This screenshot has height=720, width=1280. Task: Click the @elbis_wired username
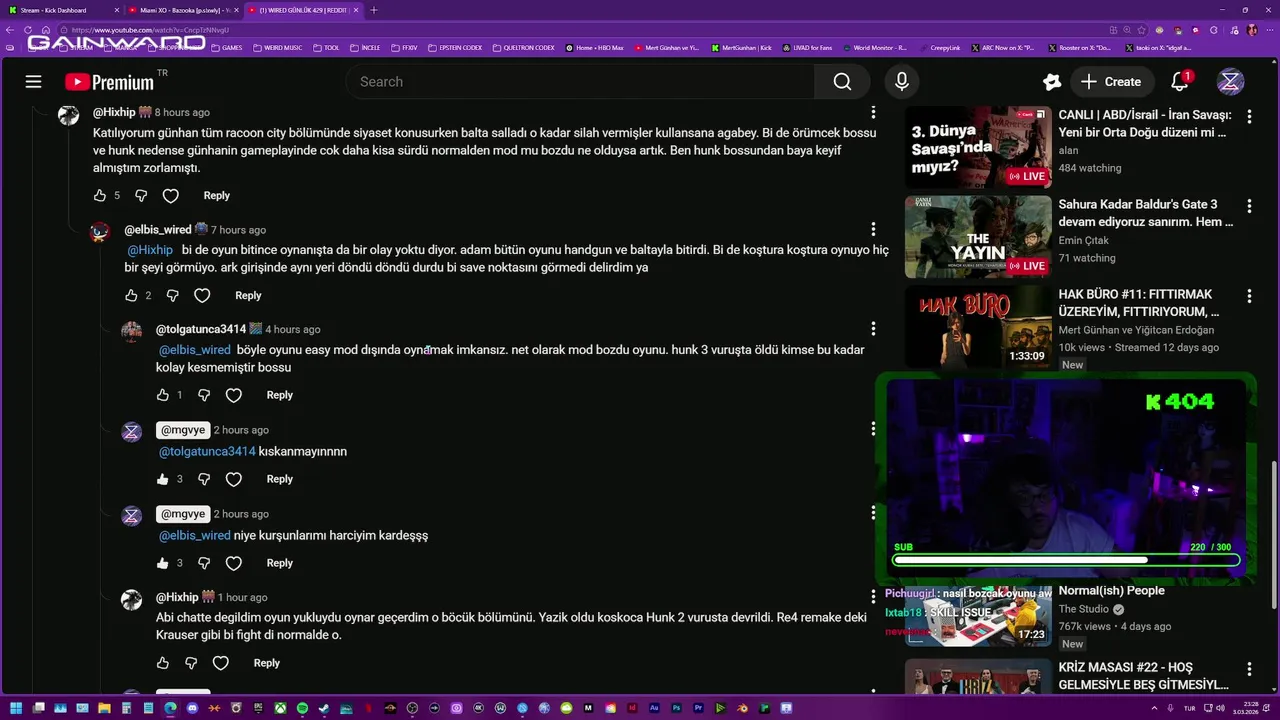(x=158, y=230)
